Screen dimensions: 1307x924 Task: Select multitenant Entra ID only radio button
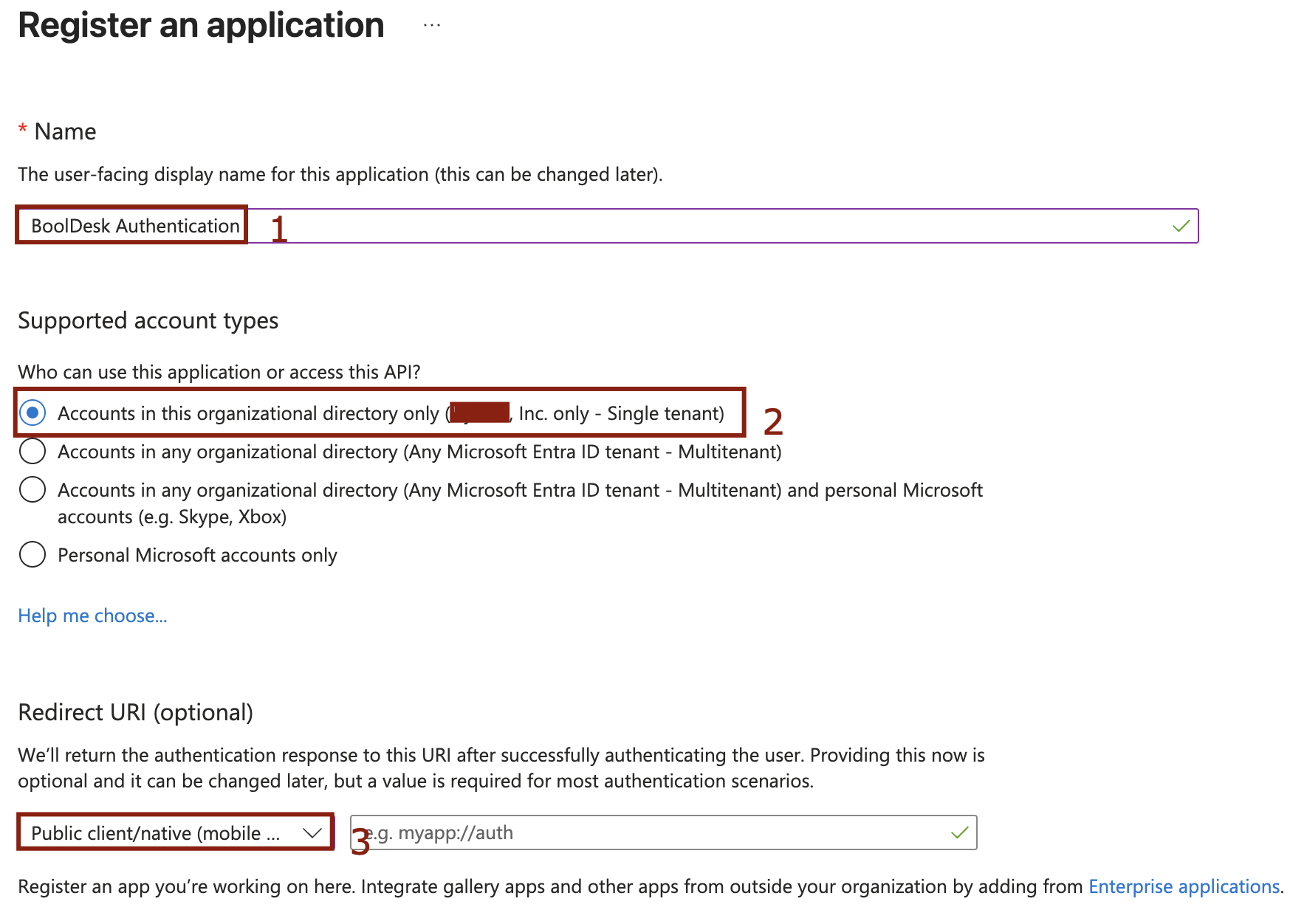tap(32, 451)
